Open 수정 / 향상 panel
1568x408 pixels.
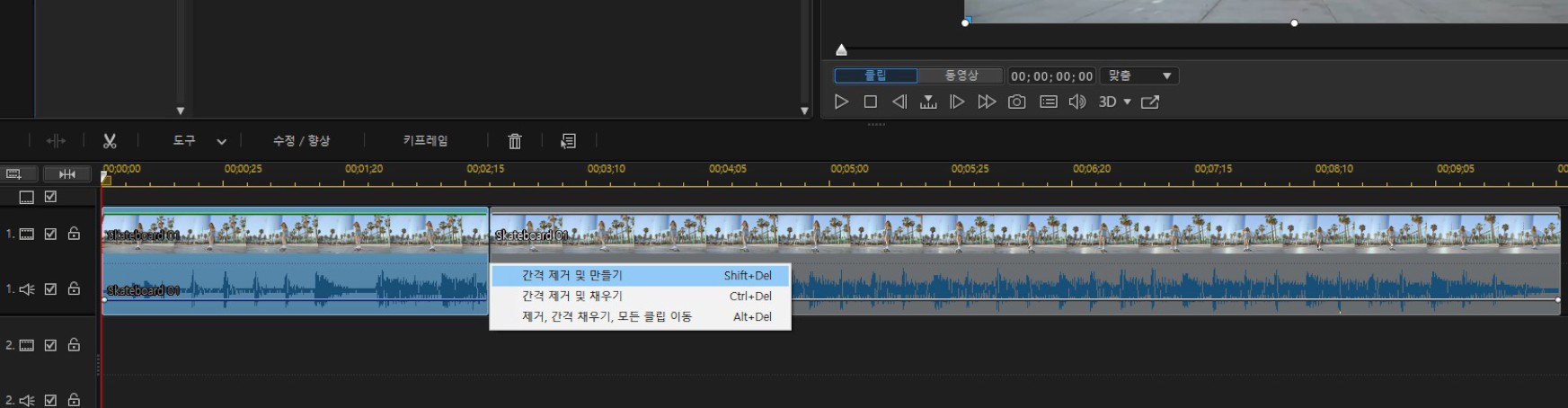point(302,141)
